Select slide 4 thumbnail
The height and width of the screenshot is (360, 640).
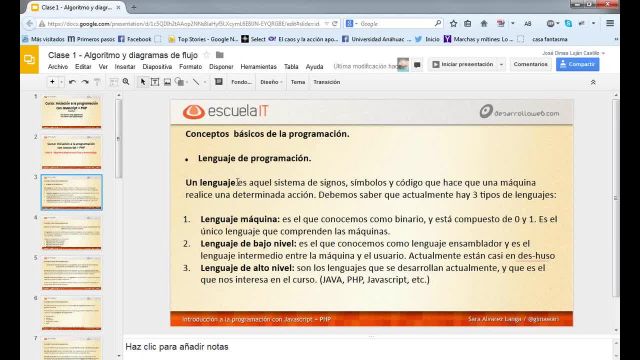click(x=71, y=232)
